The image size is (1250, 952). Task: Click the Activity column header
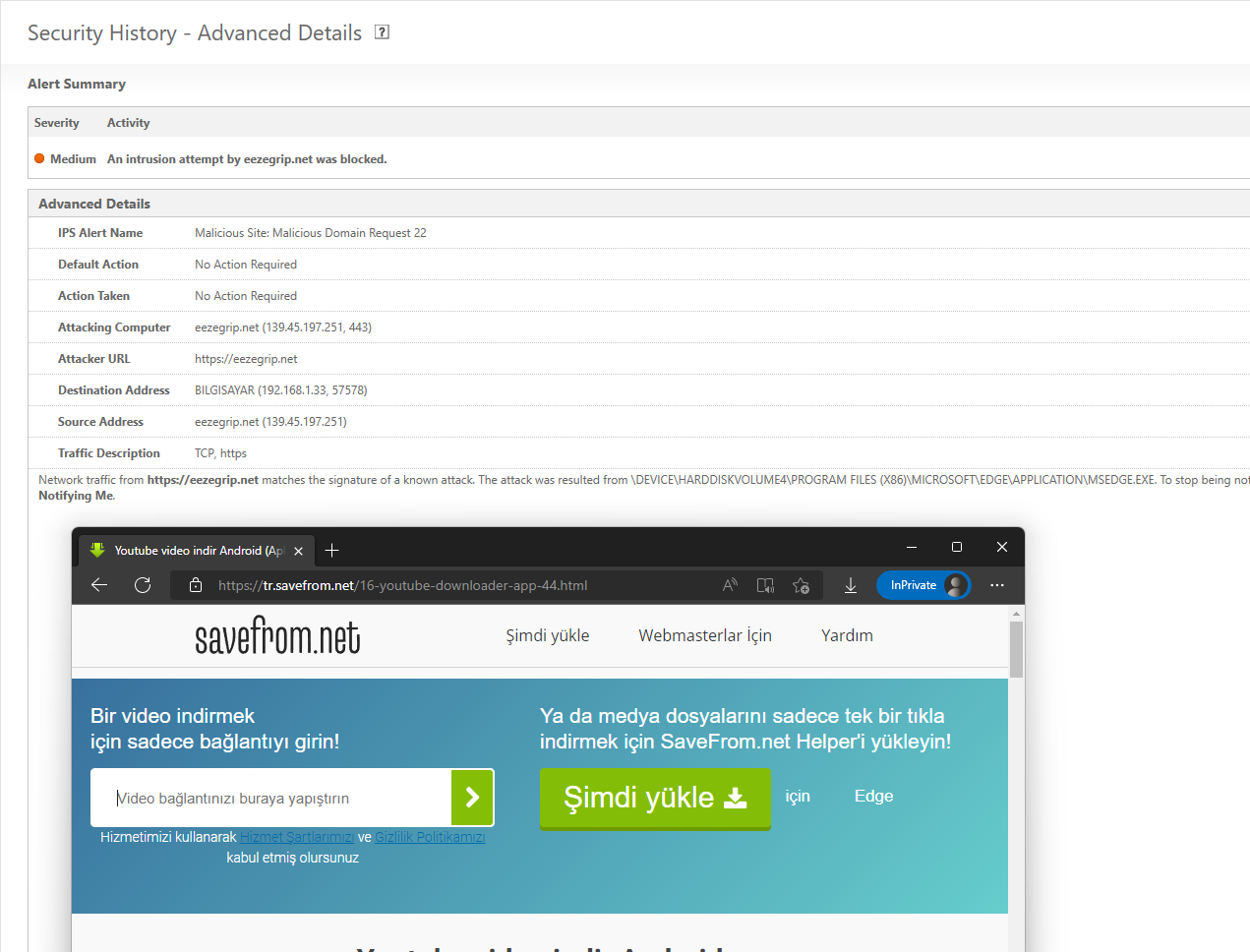(x=129, y=123)
